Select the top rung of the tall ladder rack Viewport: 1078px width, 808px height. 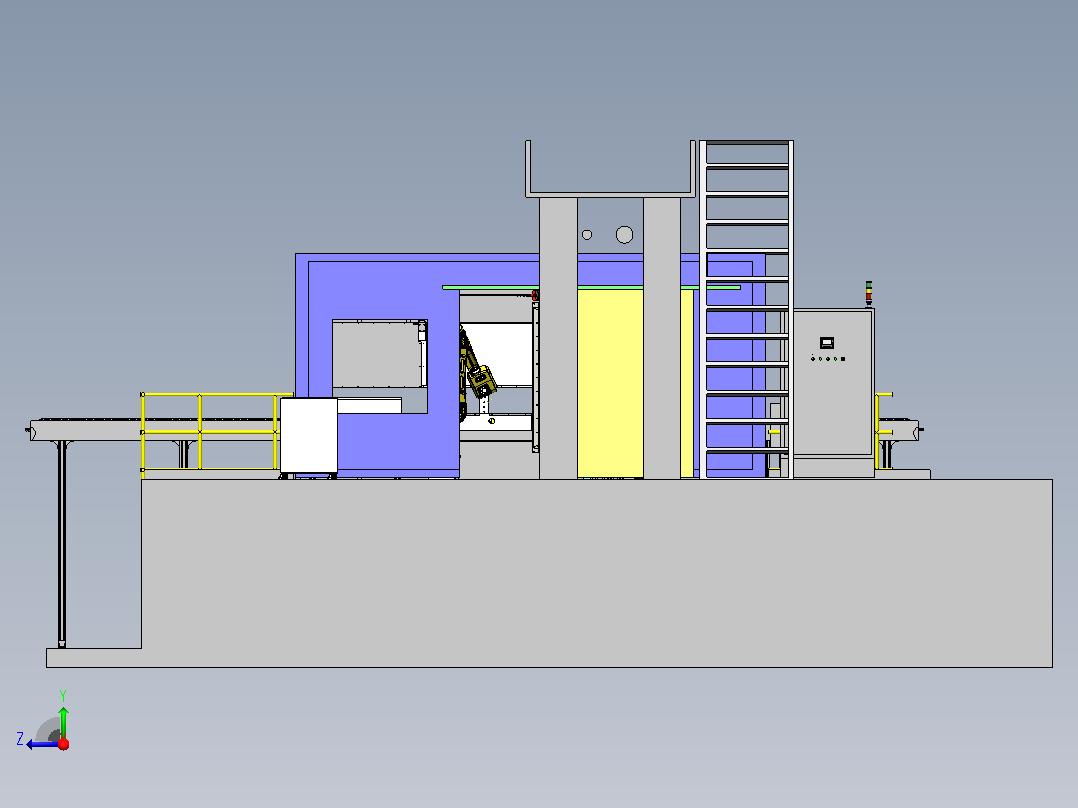[747, 143]
